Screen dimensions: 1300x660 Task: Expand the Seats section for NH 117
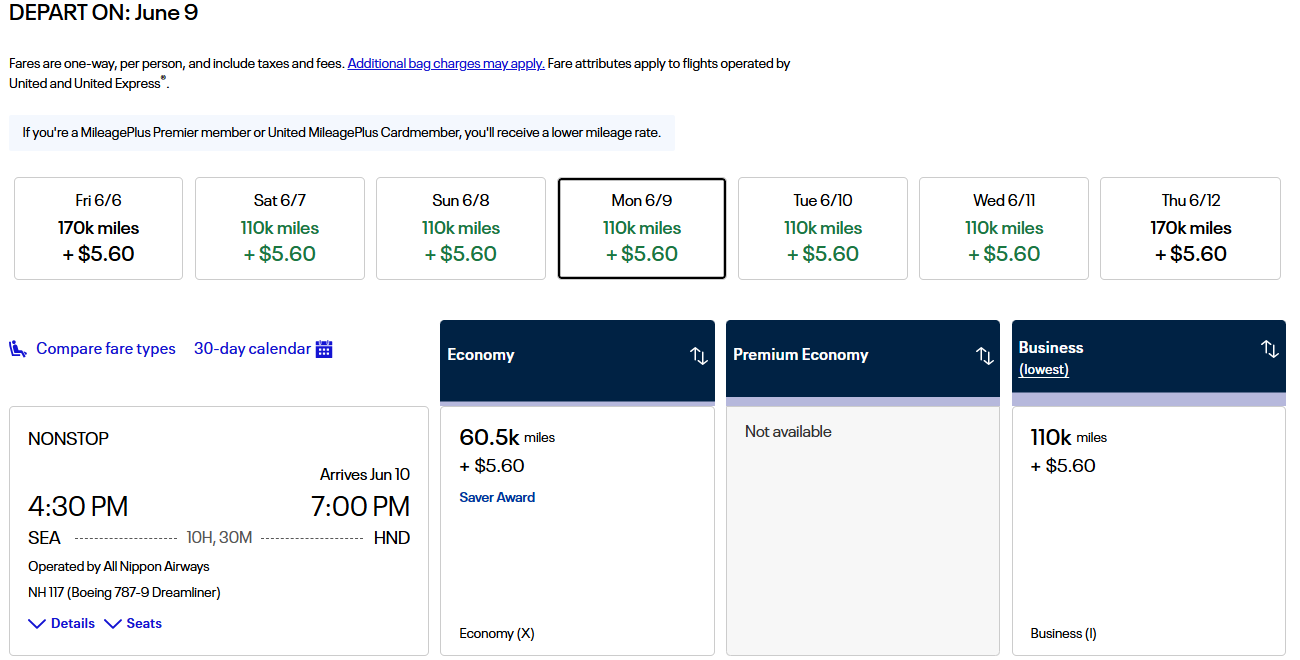coord(132,623)
